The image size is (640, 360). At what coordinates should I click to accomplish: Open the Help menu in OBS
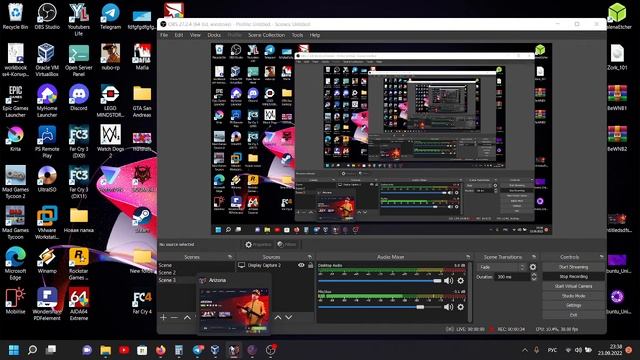[x=315, y=35]
